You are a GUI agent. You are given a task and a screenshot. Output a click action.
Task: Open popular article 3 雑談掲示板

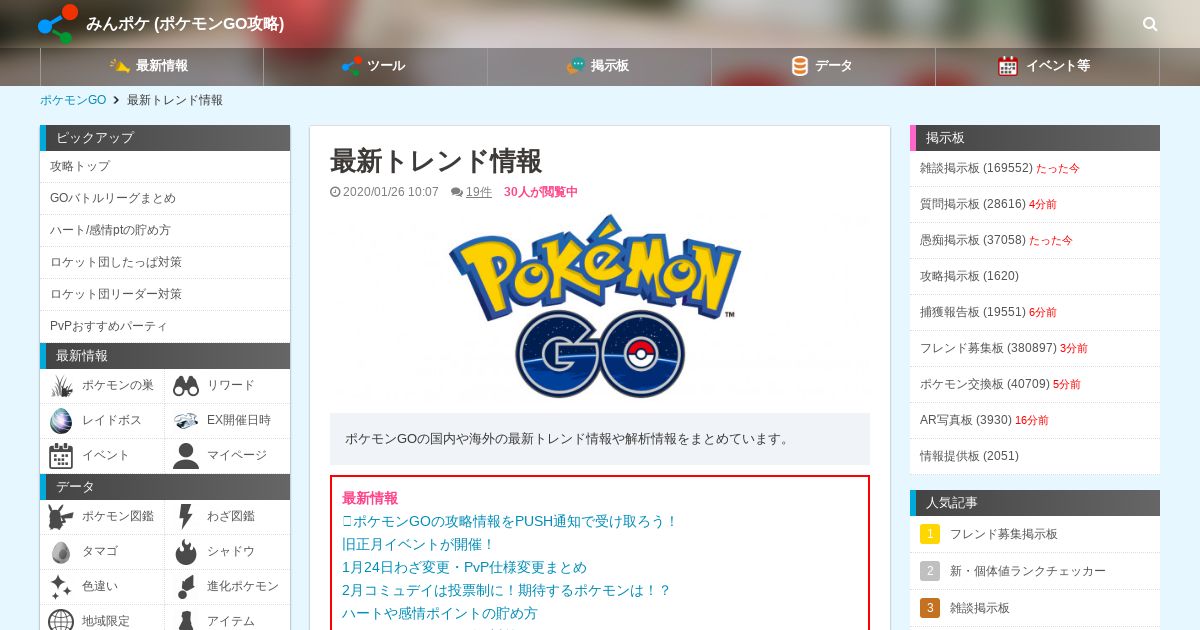(1035, 608)
